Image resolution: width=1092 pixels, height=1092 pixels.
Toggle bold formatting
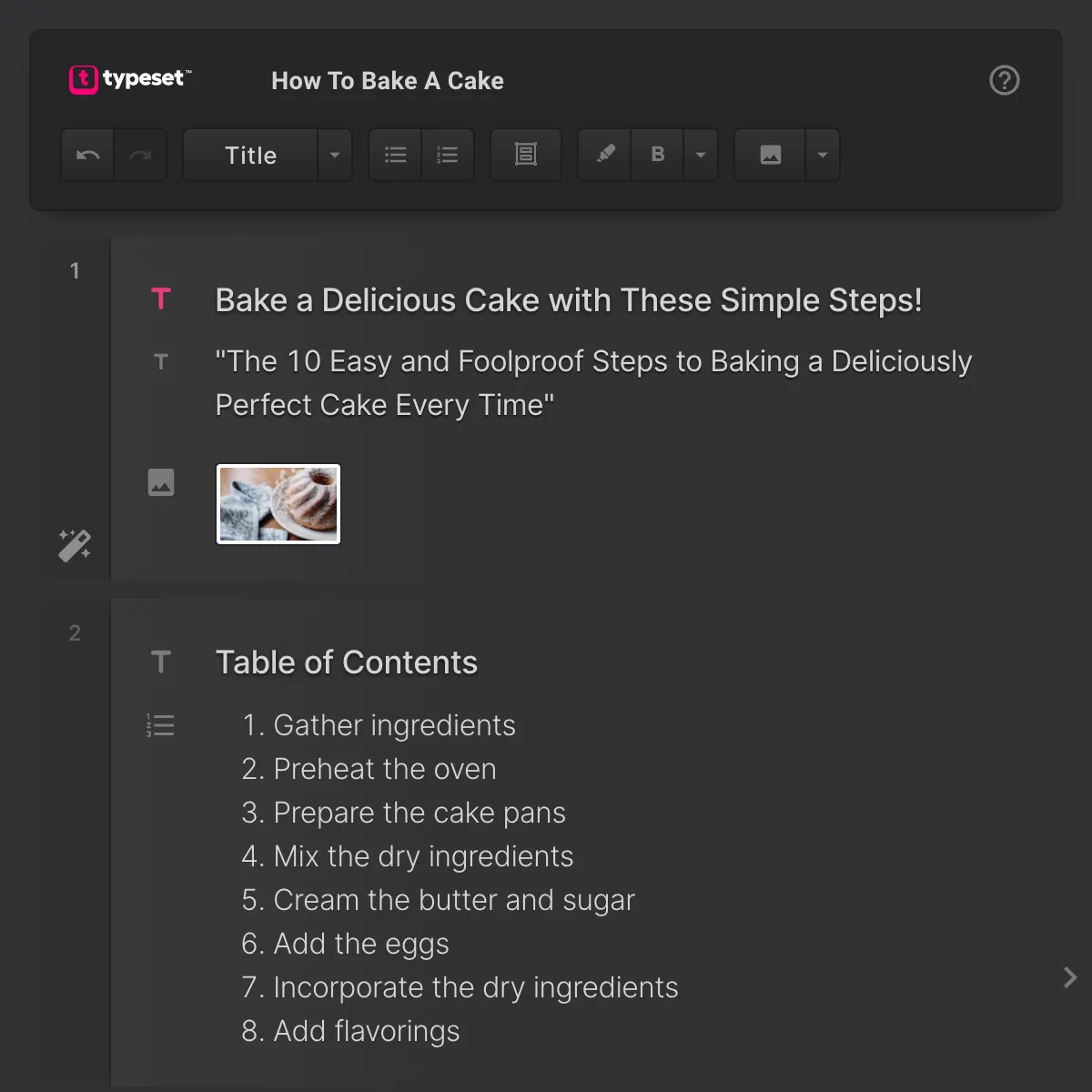[658, 156]
